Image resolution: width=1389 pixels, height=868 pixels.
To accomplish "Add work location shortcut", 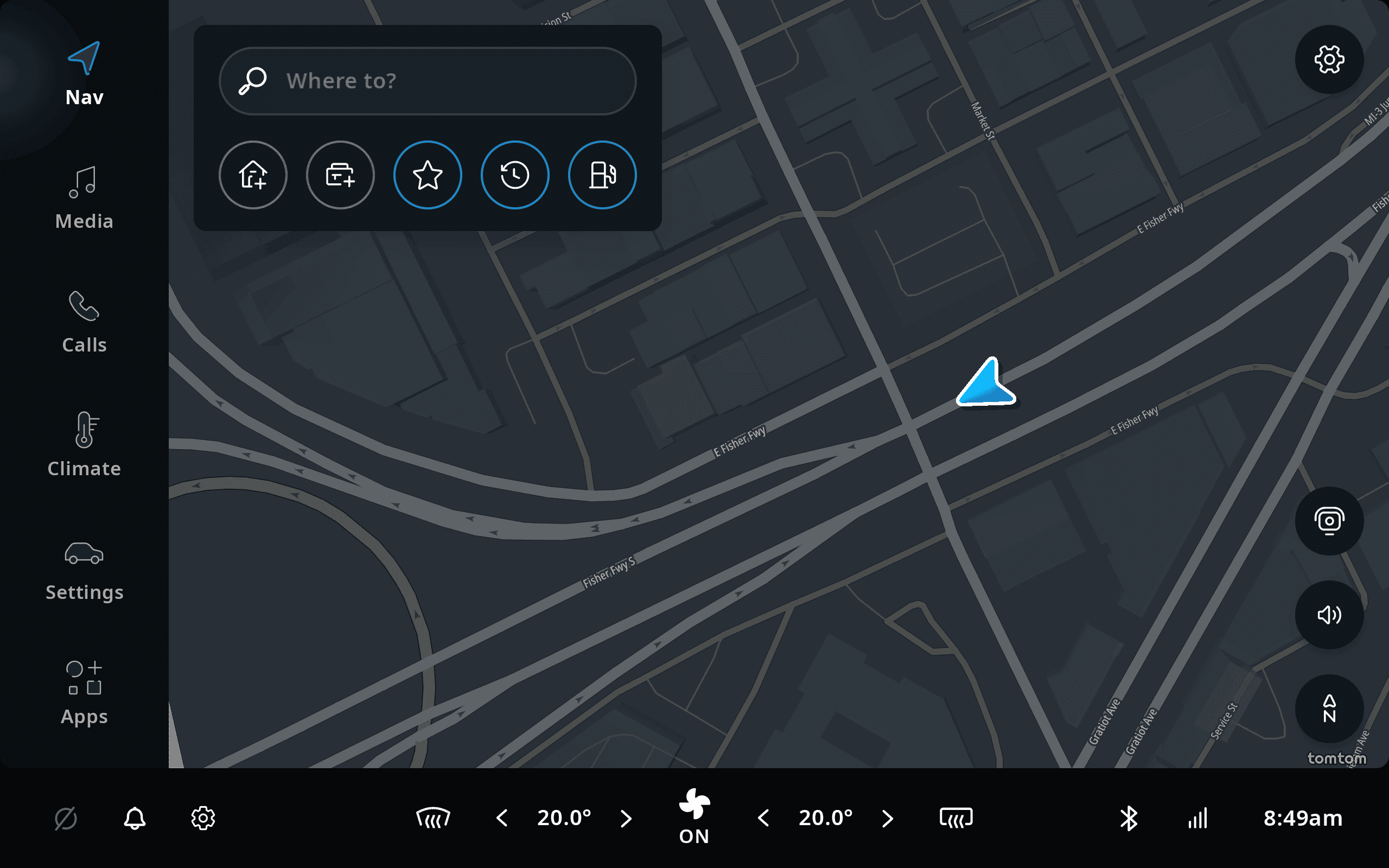I will coord(340,175).
